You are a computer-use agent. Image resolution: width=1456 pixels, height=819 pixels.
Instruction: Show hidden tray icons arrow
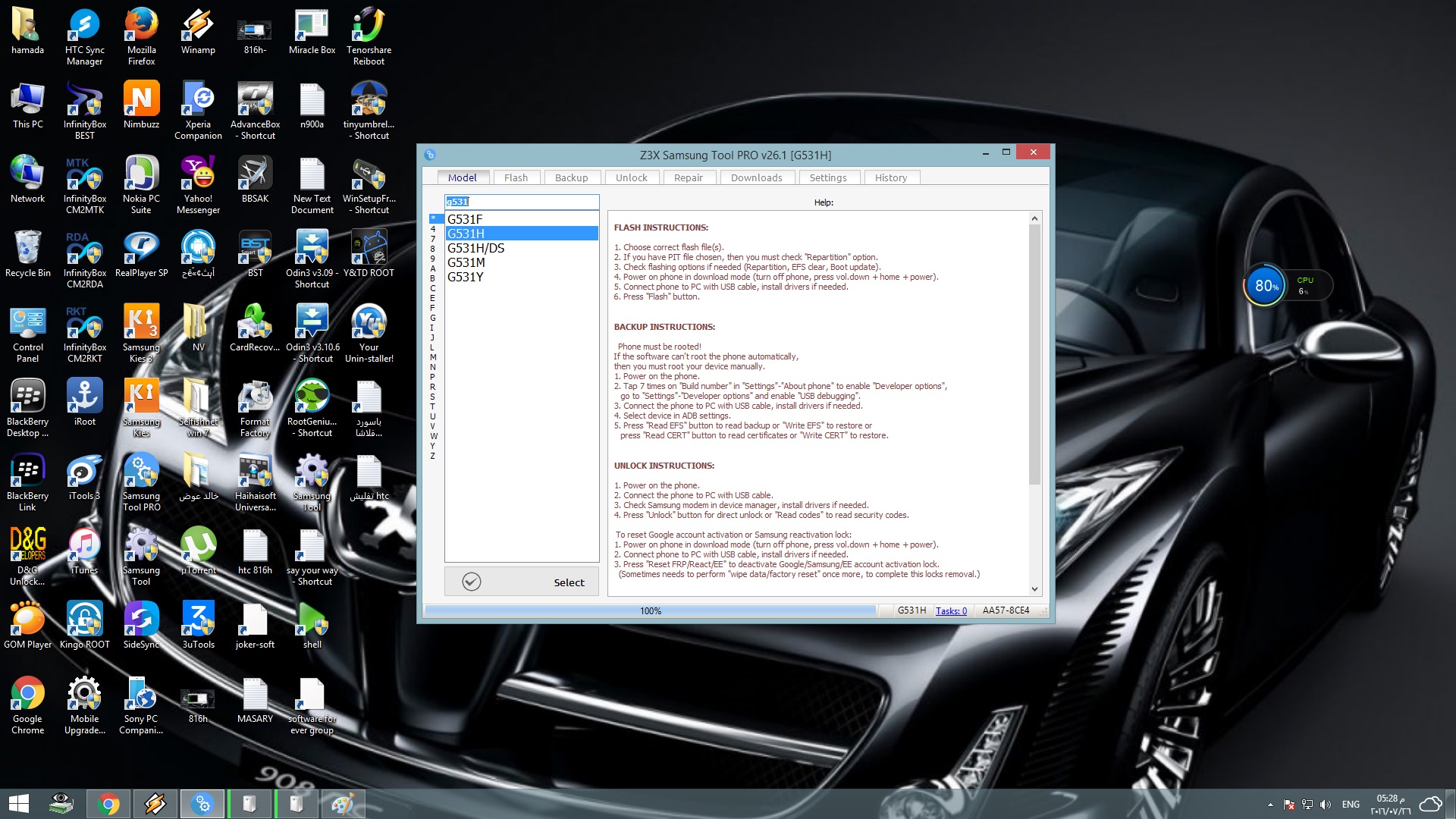[x=1270, y=804]
